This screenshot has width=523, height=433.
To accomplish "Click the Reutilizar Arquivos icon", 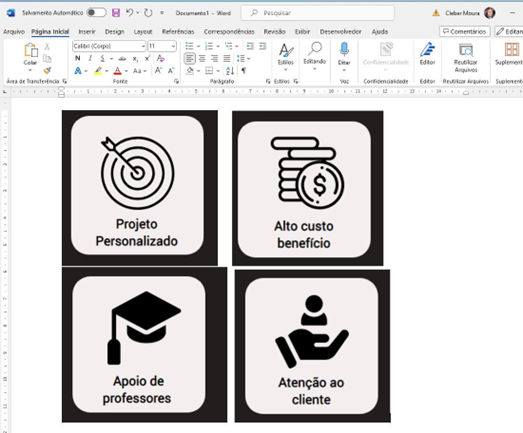I will coord(466,58).
